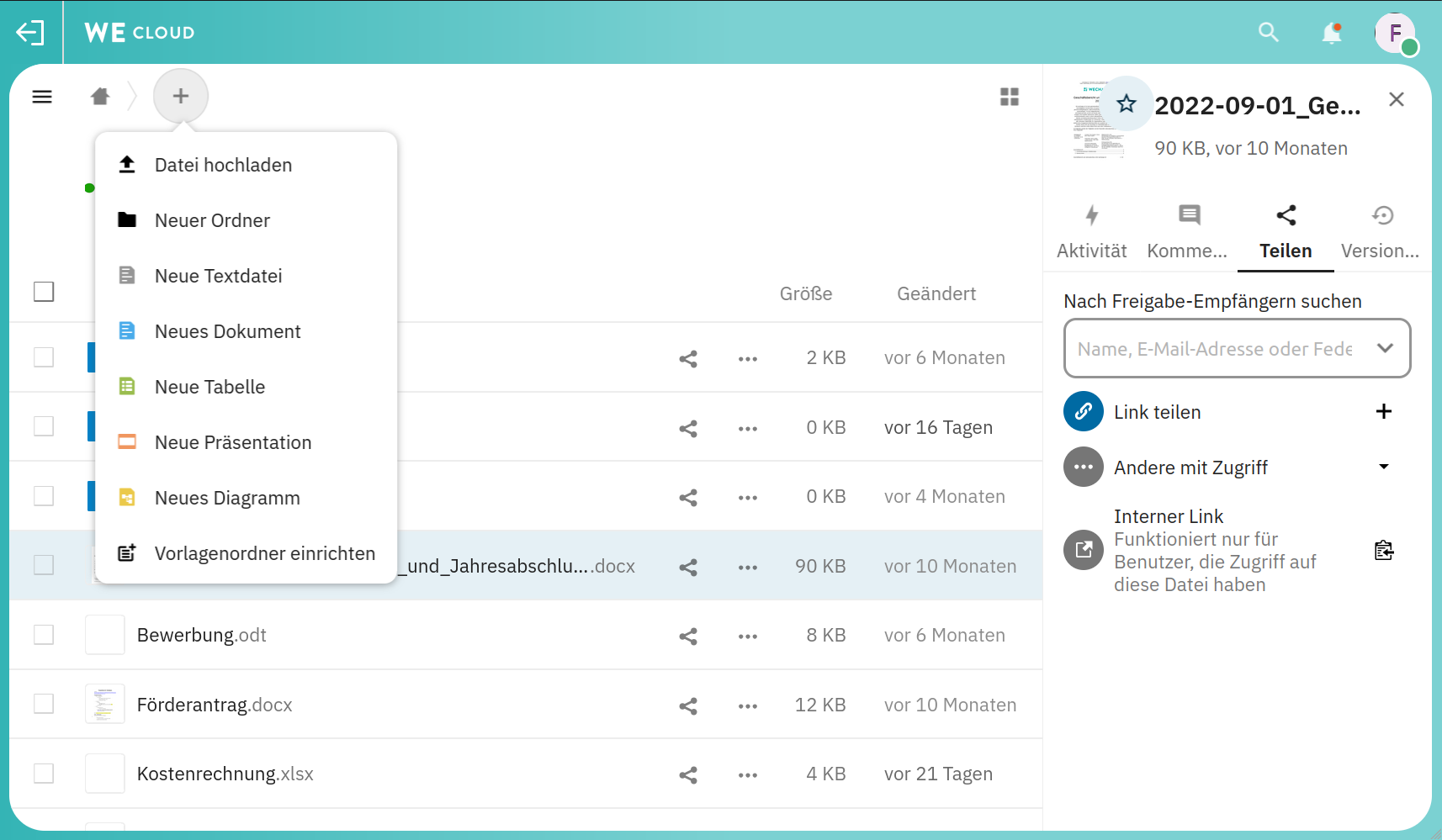
Task: Expand Andere mit Zugriff list
Action: click(1384, 467)
